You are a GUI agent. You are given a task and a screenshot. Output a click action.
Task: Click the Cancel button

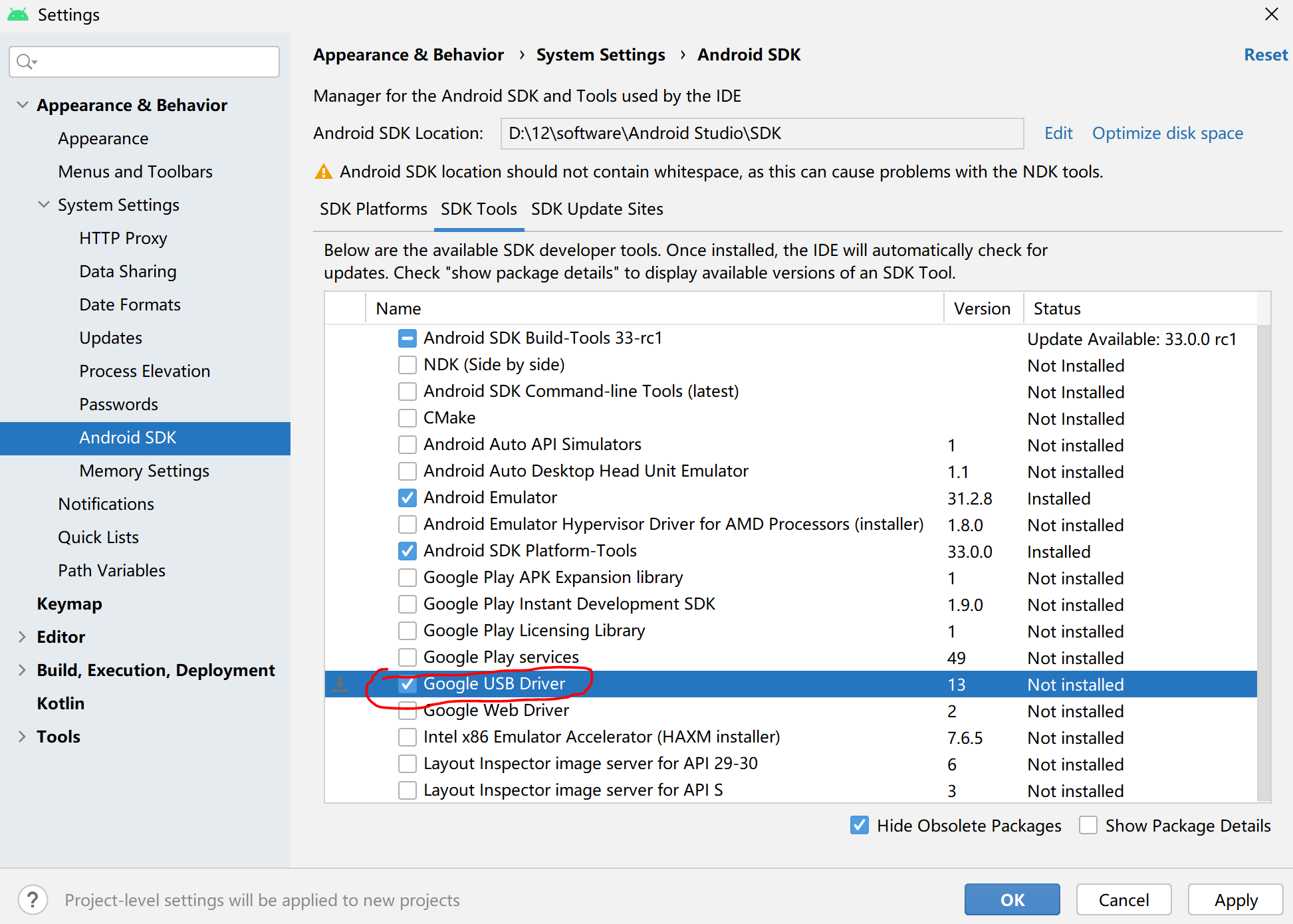tap(1123, 900)
